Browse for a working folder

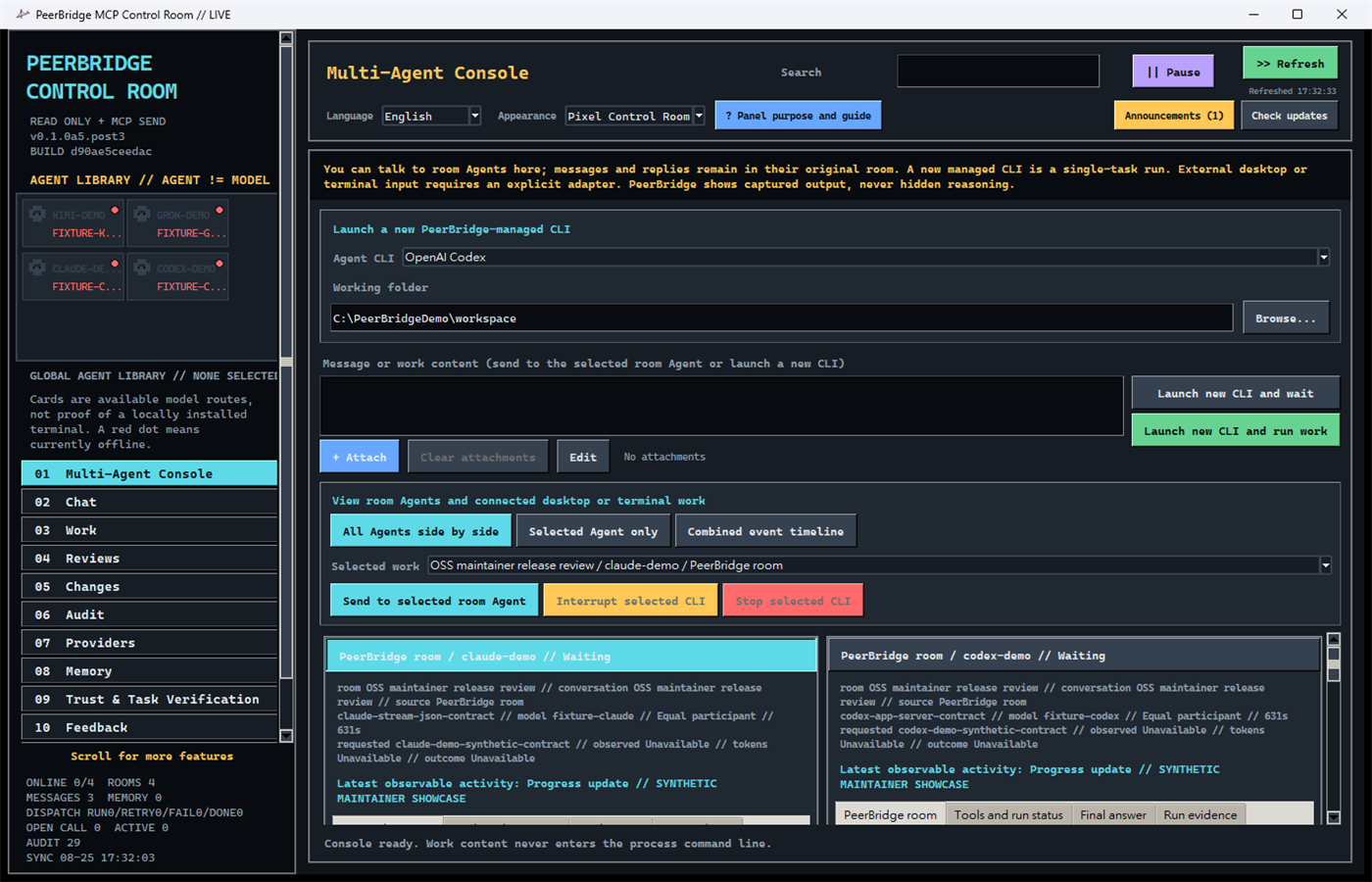click(x=1286, y=318)
